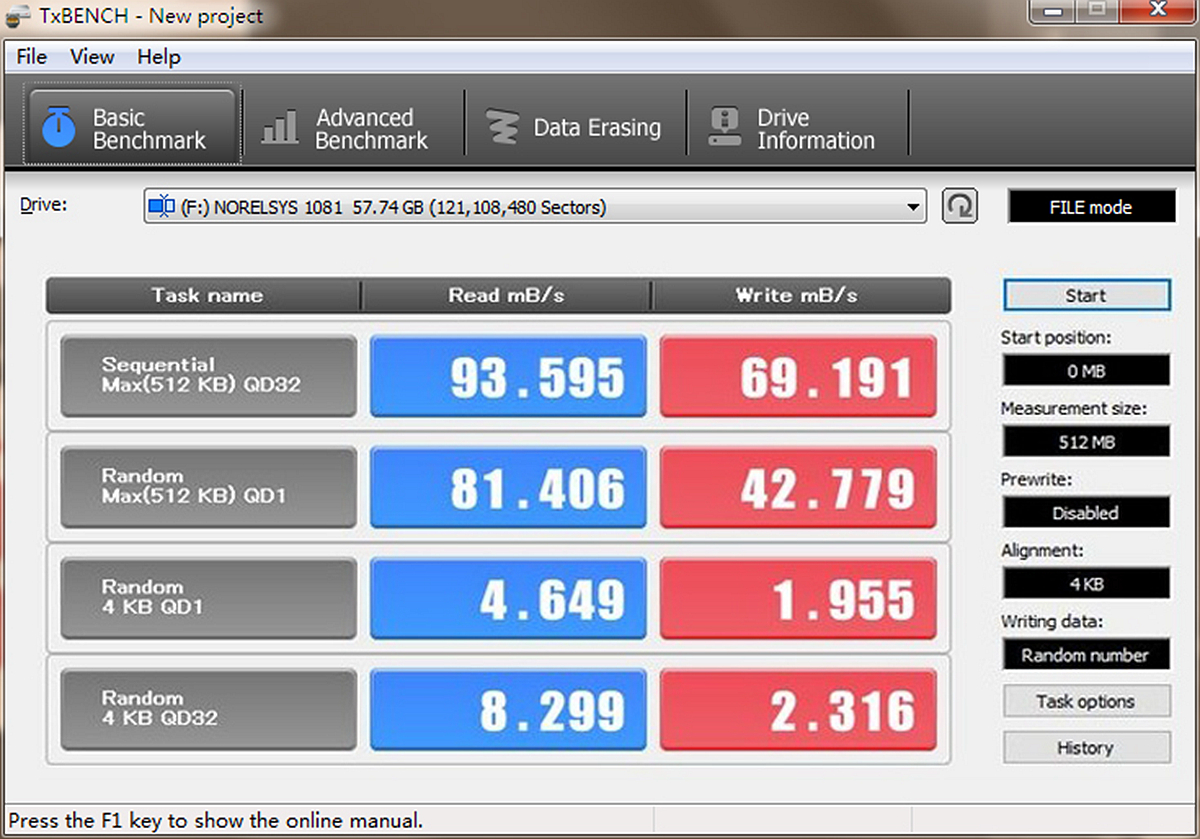Click Random 4 KB QD32 task button

(x=208, y=709)
